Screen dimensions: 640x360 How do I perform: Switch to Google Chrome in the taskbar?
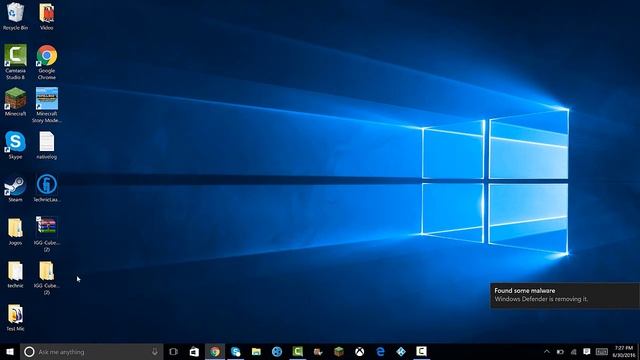[x=215, y=351]
